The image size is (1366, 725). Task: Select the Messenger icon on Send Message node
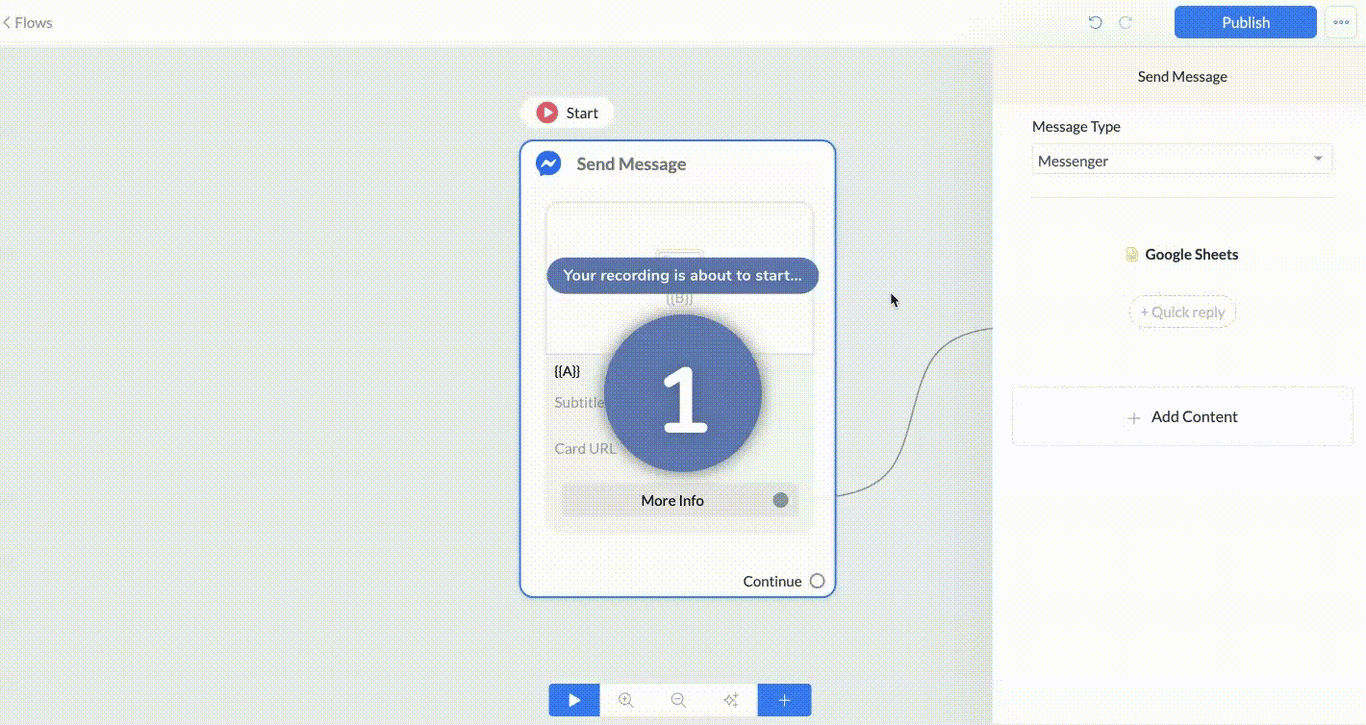547,163
